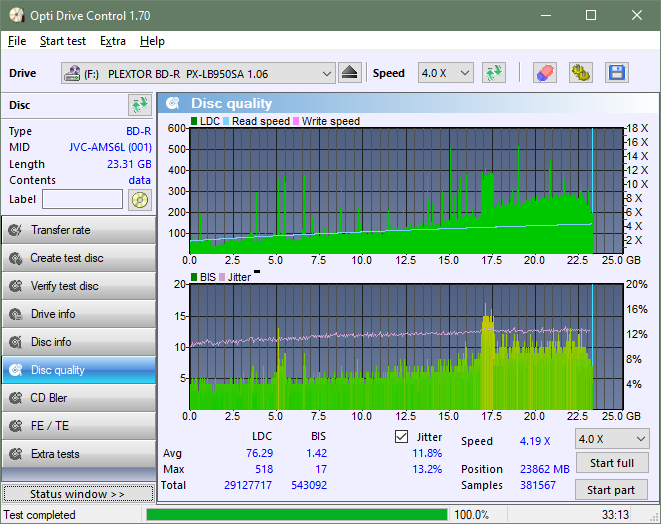Save results using the floppy disk icon
Screen dimensions: 661x524
pos(617,73)
